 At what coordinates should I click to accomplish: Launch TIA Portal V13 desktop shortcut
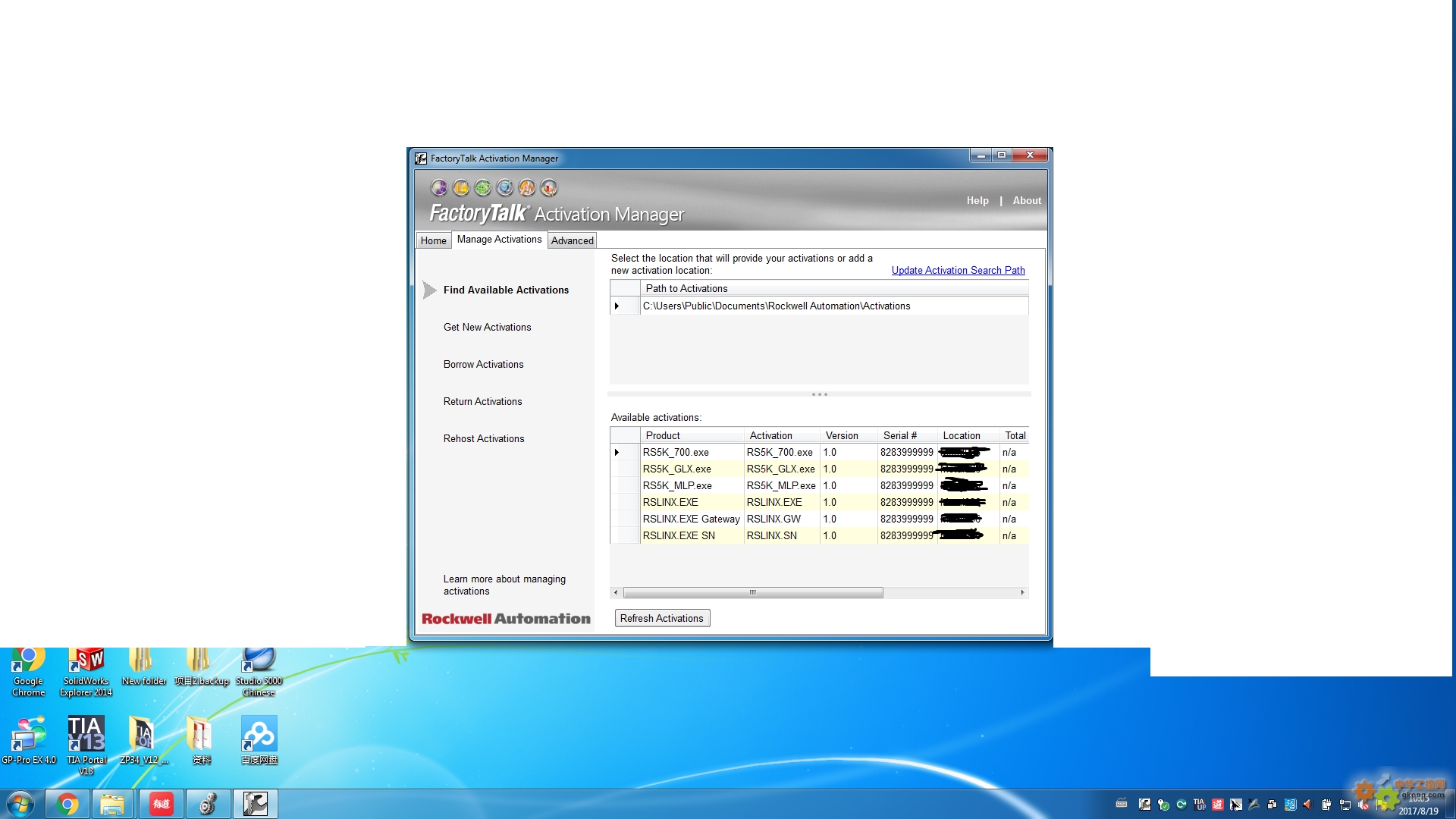(x=86, y=745)
